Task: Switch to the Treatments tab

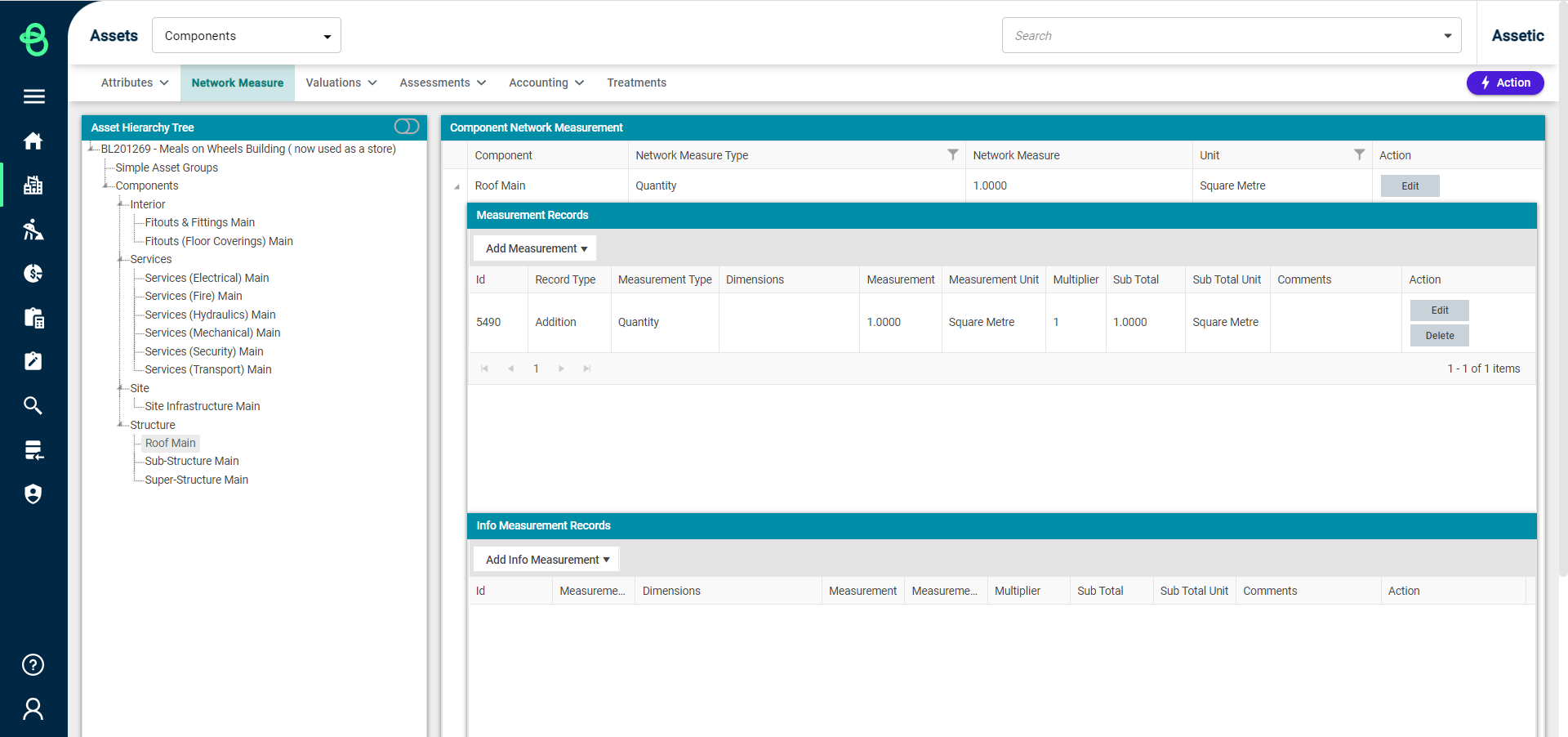Action: point(636,83)
